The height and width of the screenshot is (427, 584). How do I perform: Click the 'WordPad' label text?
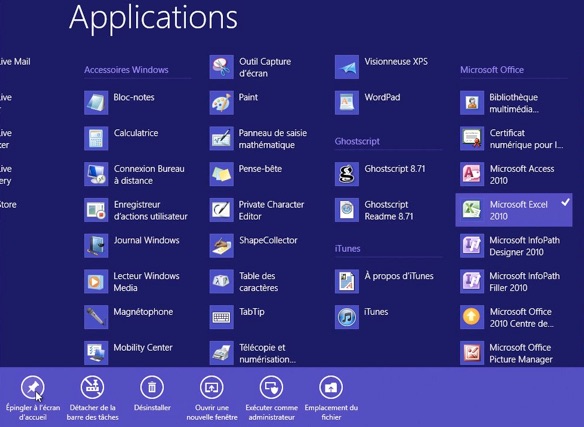pyautogui.click(x=383, y=97)
